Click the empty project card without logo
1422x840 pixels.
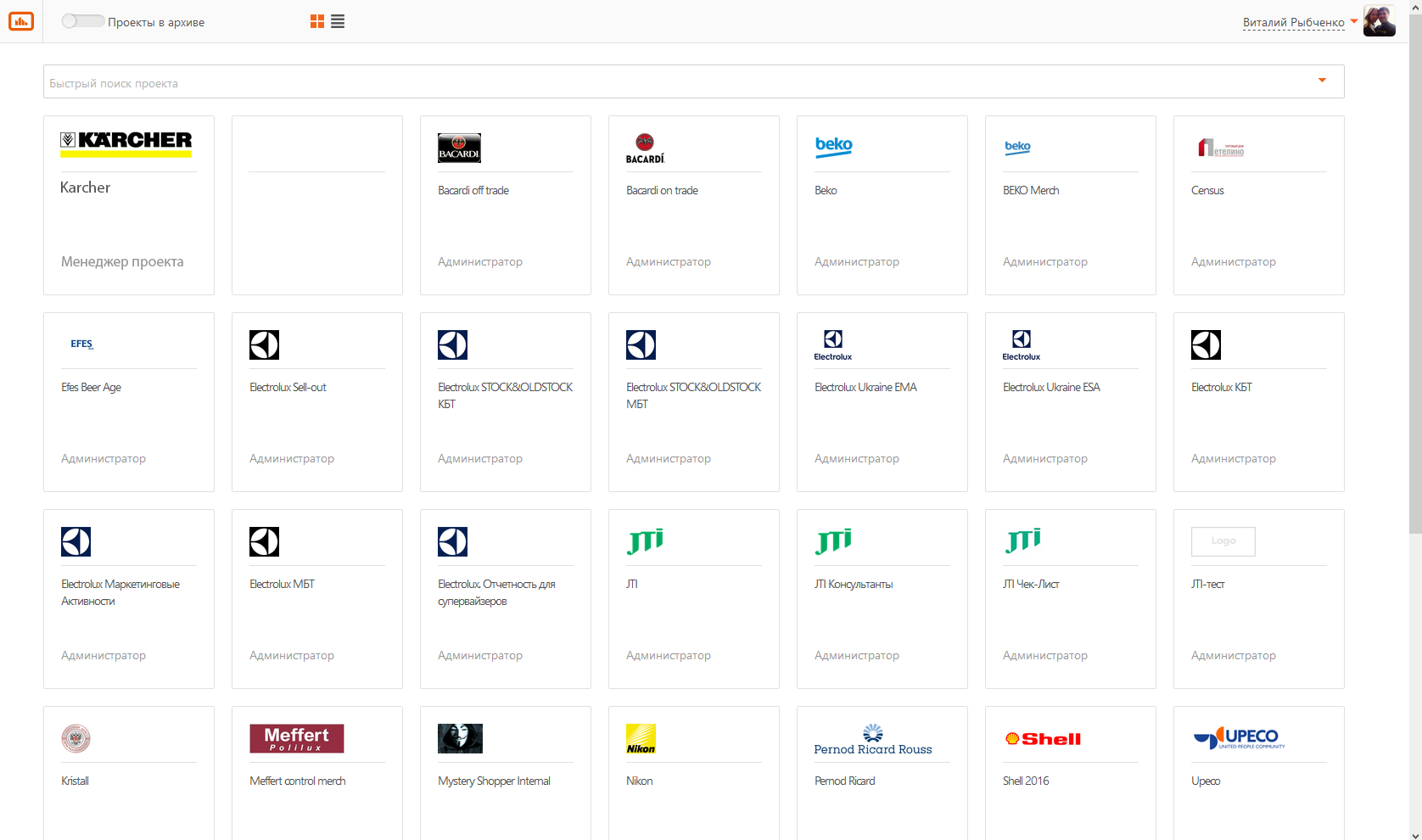coord(317,205)
